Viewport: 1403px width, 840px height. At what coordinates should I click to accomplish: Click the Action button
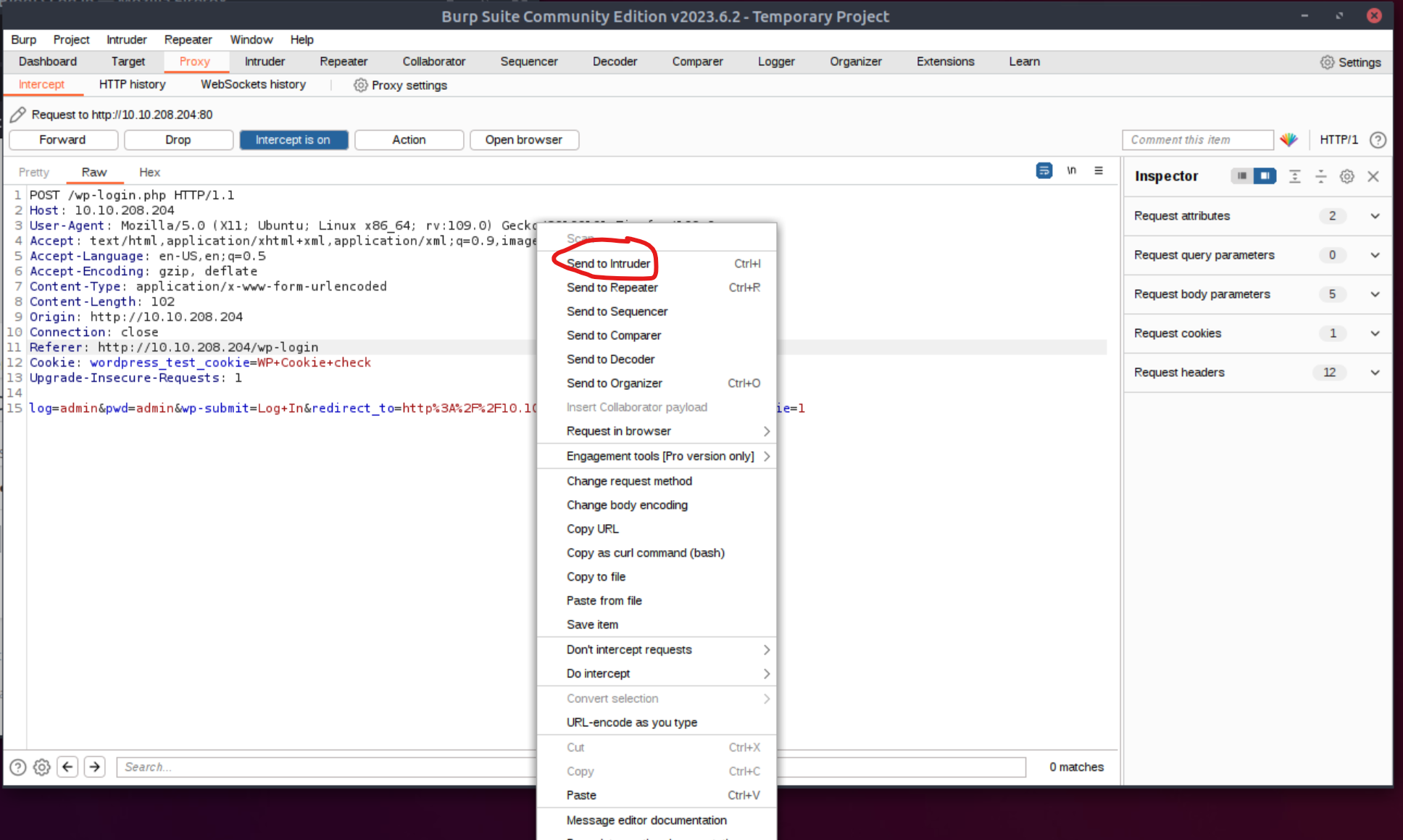point(409,140)
